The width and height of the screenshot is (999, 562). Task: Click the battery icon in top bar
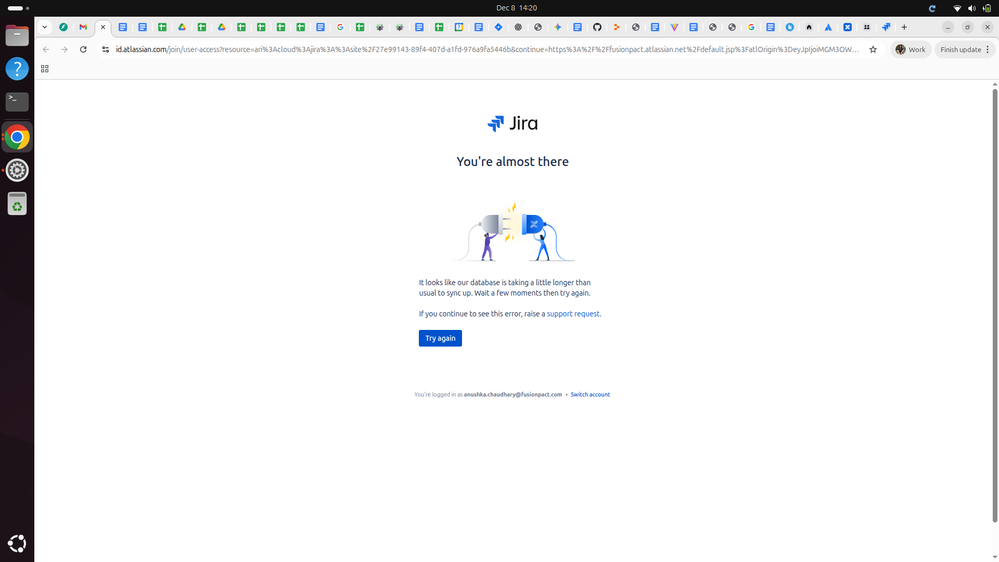click(x=987, y=8)
